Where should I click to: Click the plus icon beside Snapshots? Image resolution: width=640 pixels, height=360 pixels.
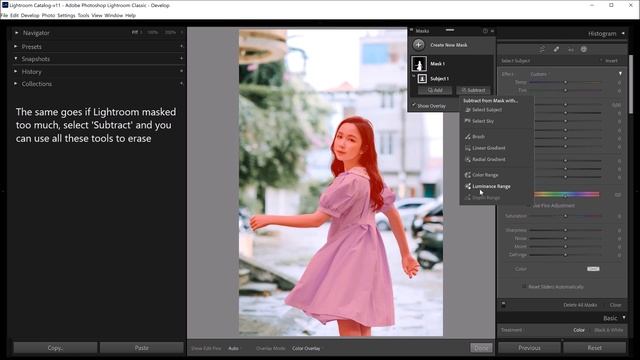pyautogui.click(x=181, y=59)
